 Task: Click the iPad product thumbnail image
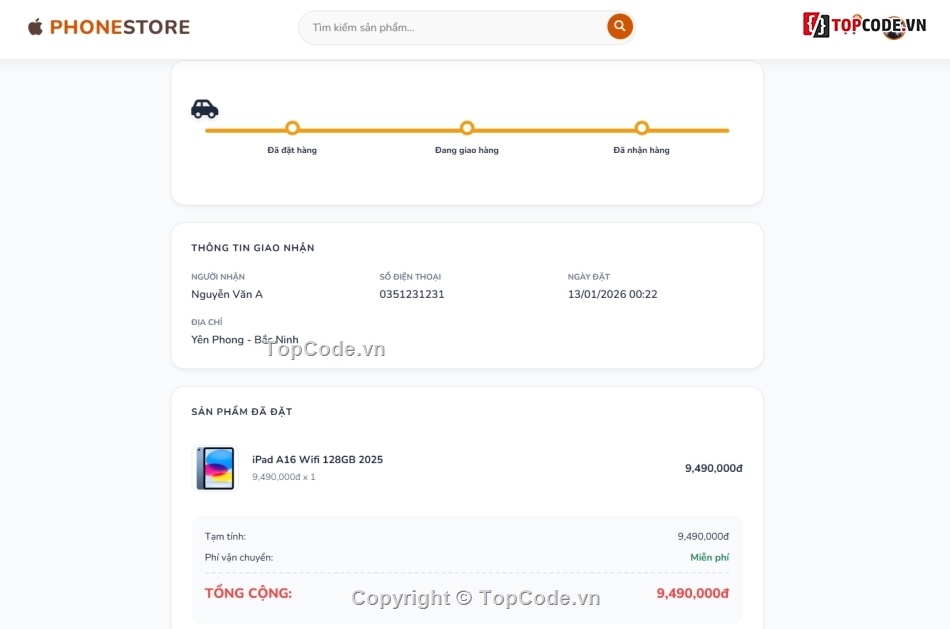coord(213,467)
